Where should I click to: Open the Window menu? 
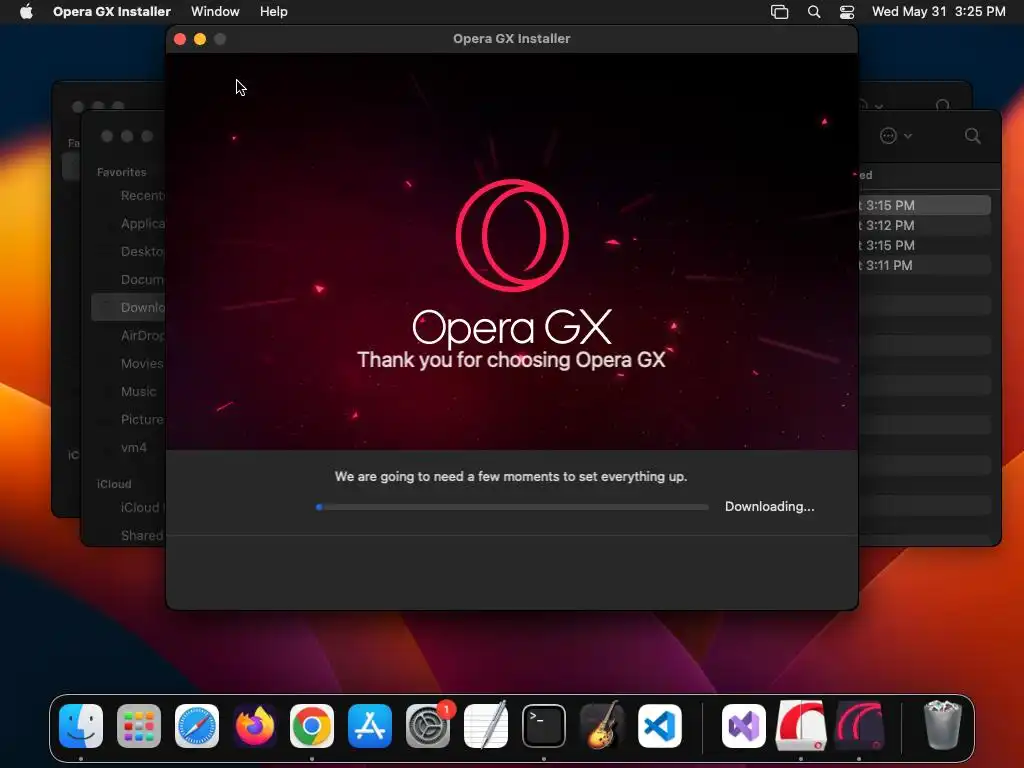[215, 12]
